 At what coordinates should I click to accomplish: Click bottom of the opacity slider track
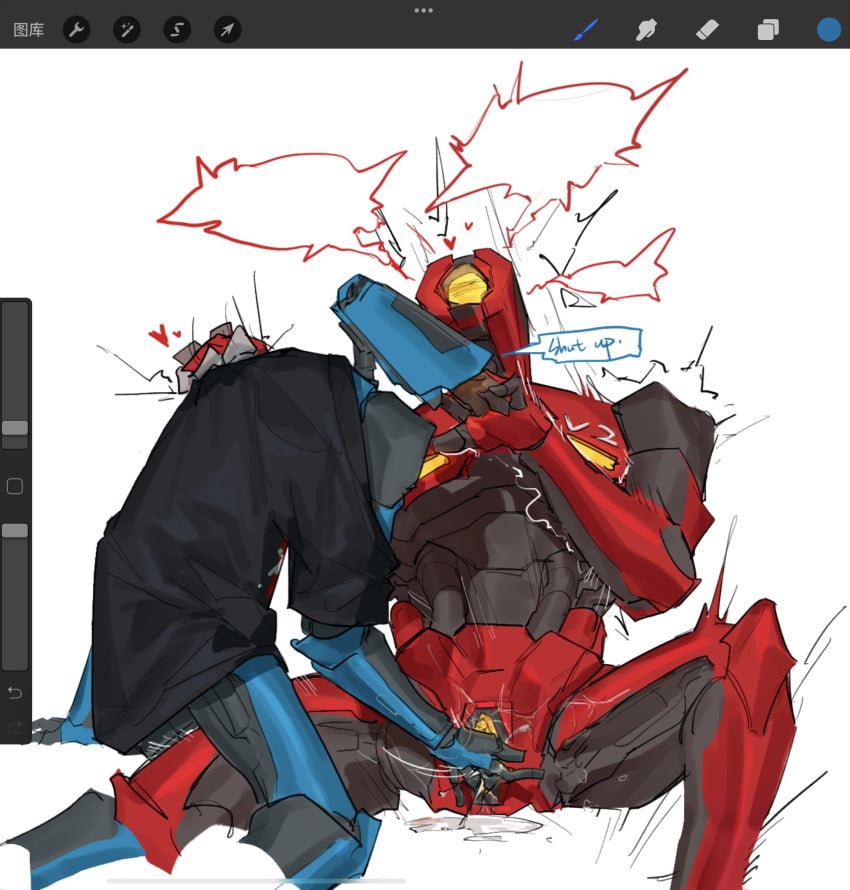coord(15,660)
